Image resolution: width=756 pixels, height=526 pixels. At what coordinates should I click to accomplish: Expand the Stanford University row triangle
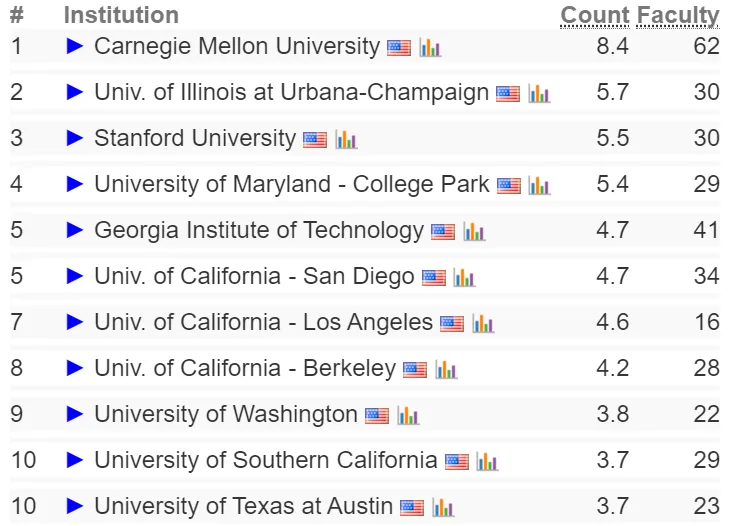(x=75, y=138)
